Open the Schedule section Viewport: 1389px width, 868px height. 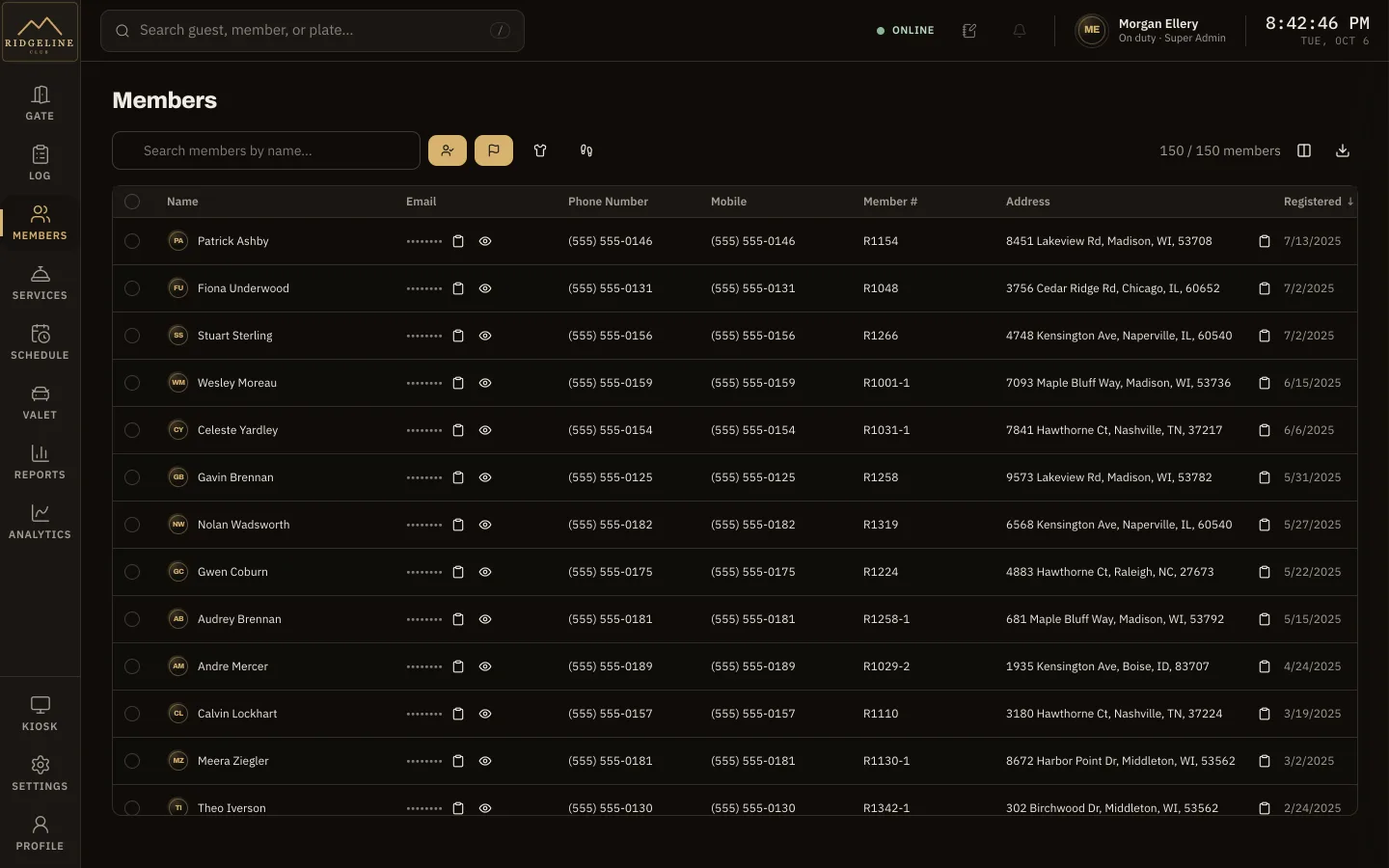pos(40,342)
